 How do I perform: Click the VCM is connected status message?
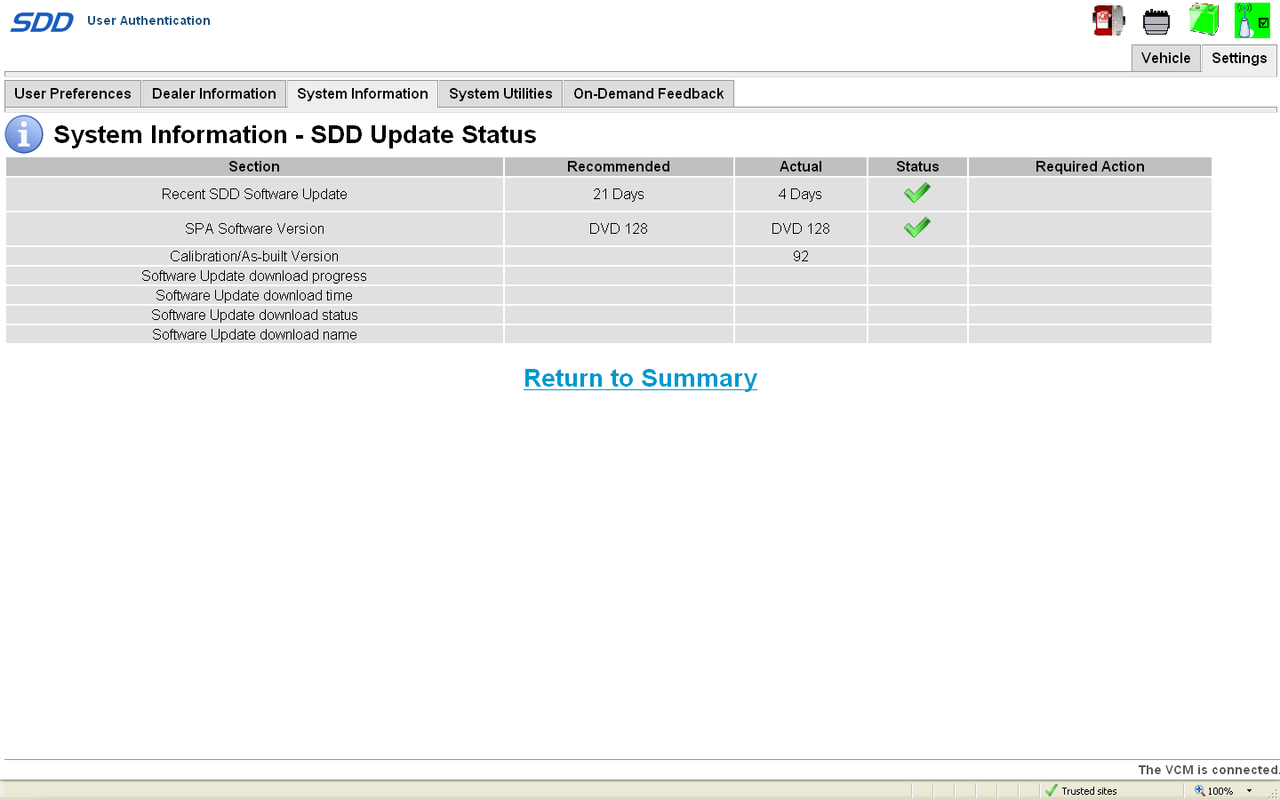1209,770
